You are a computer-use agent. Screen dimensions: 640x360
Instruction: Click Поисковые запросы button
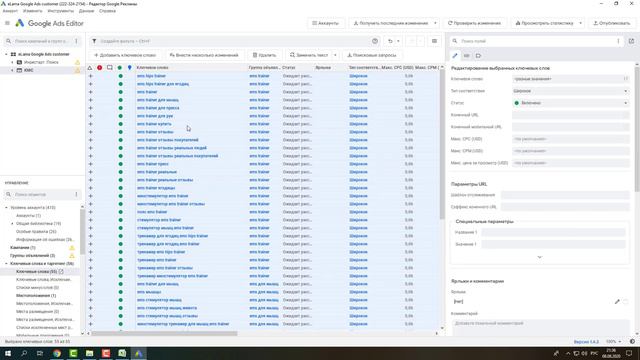pyautogui.click(x=371, y=55)
